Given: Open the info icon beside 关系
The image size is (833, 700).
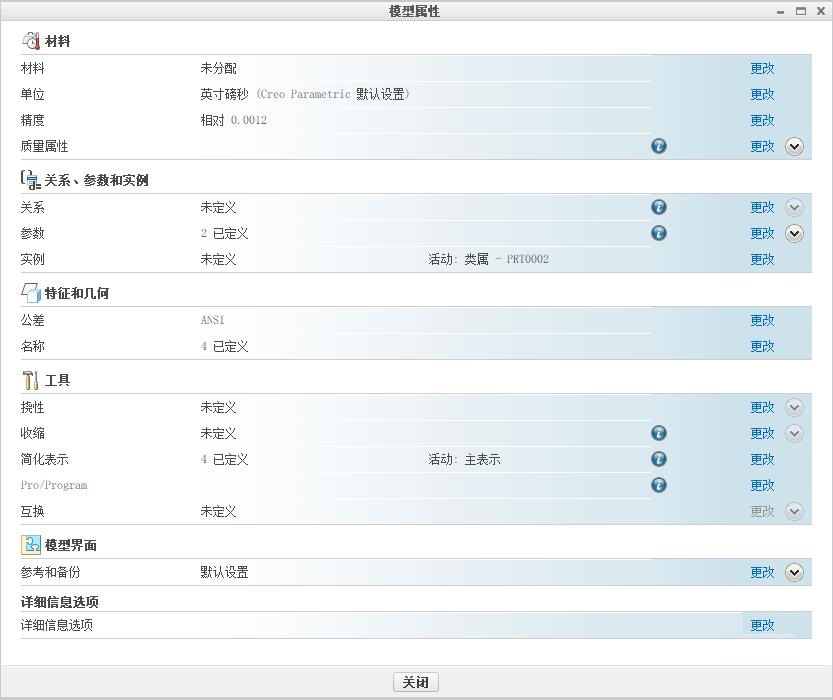Looking at the screenshot, I should [658, 207].
